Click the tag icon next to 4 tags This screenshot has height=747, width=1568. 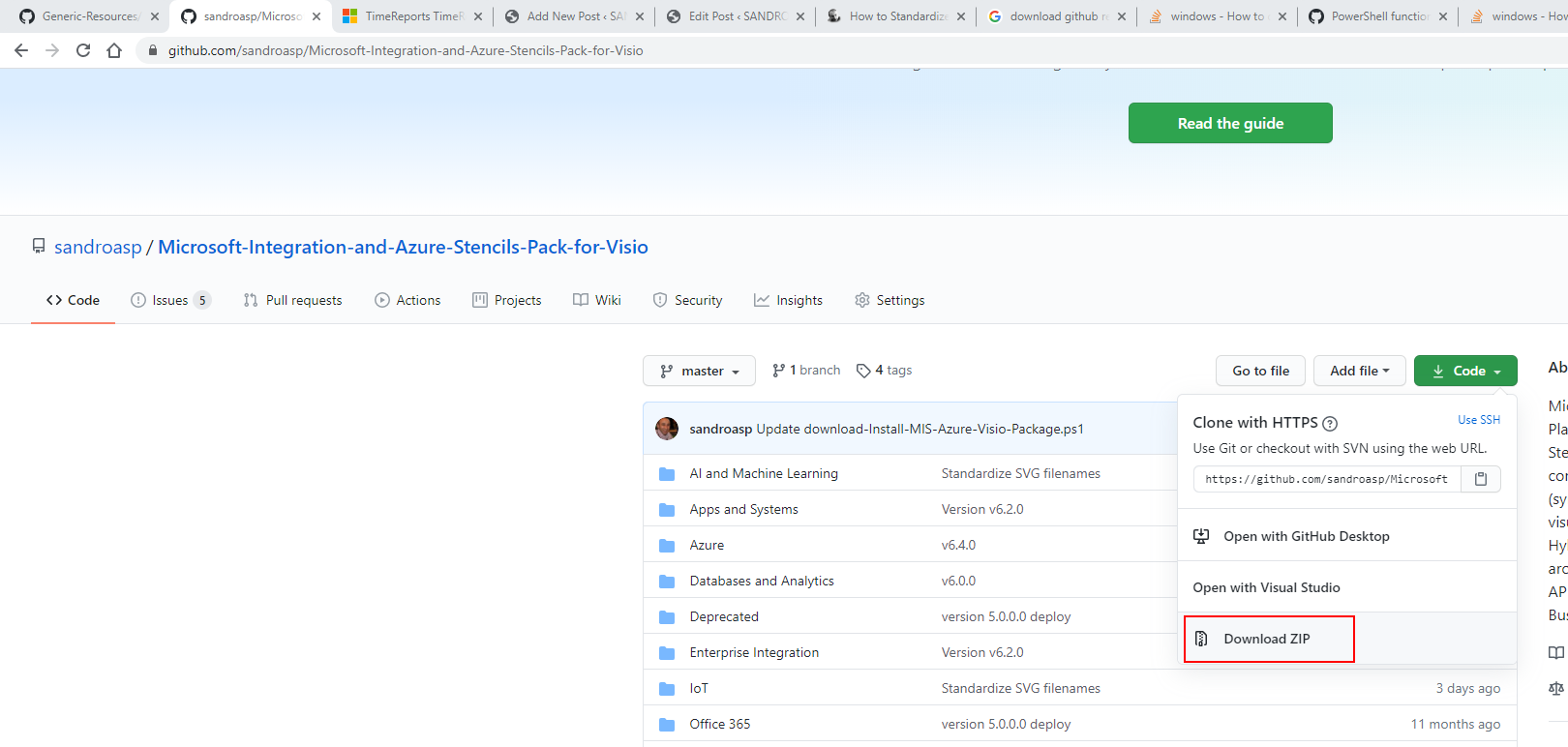(863, 371)
